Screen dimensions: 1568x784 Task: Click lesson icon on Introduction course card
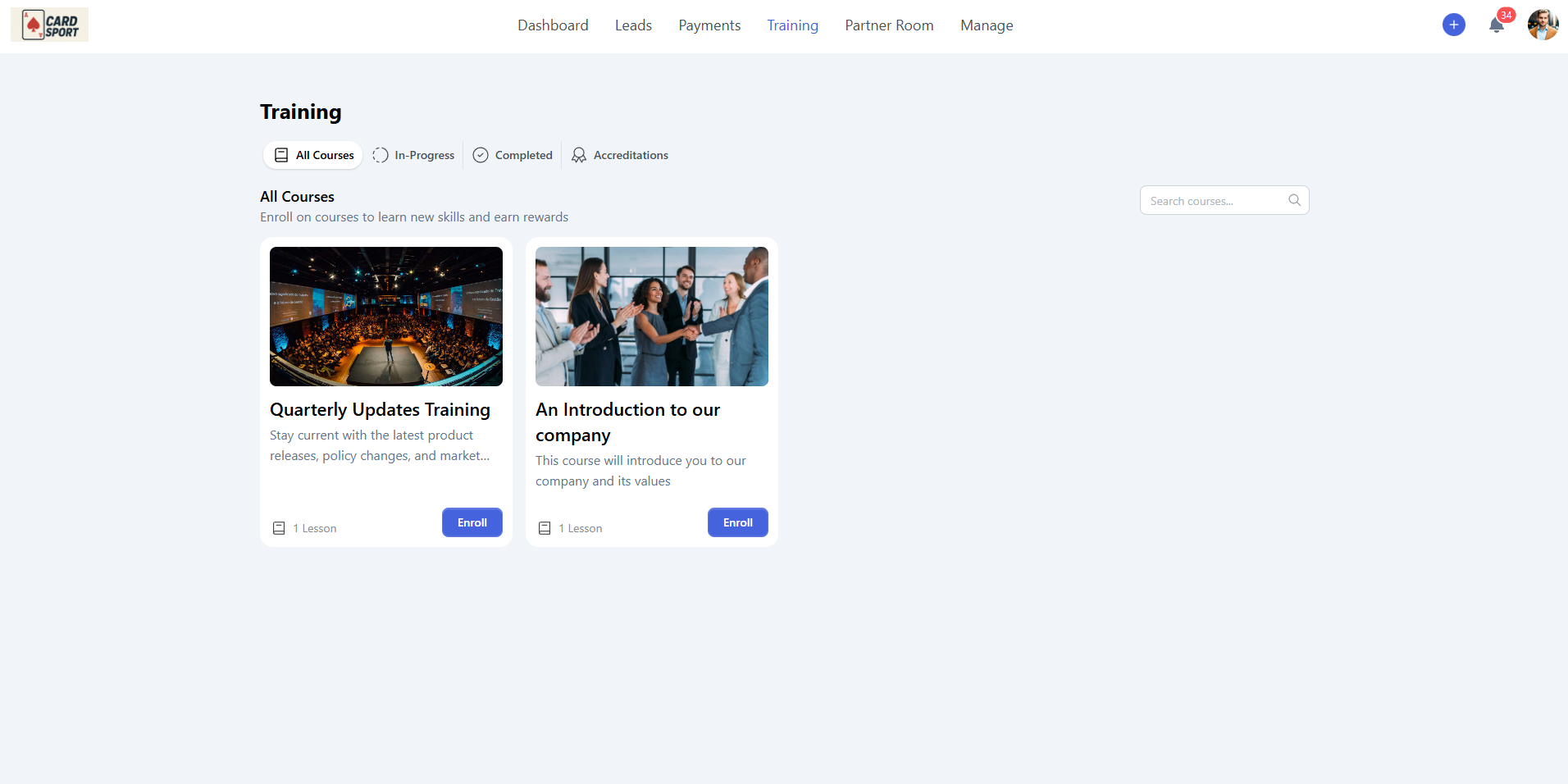545,528
